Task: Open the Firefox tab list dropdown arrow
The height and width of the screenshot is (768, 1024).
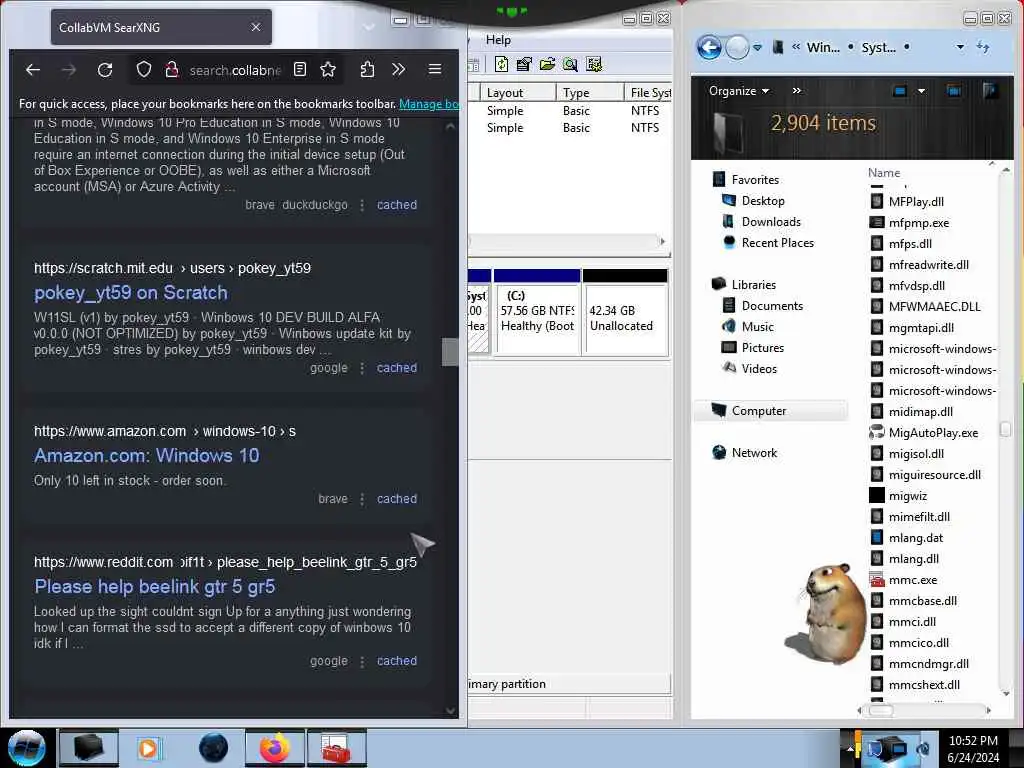Action: (369, 27)
